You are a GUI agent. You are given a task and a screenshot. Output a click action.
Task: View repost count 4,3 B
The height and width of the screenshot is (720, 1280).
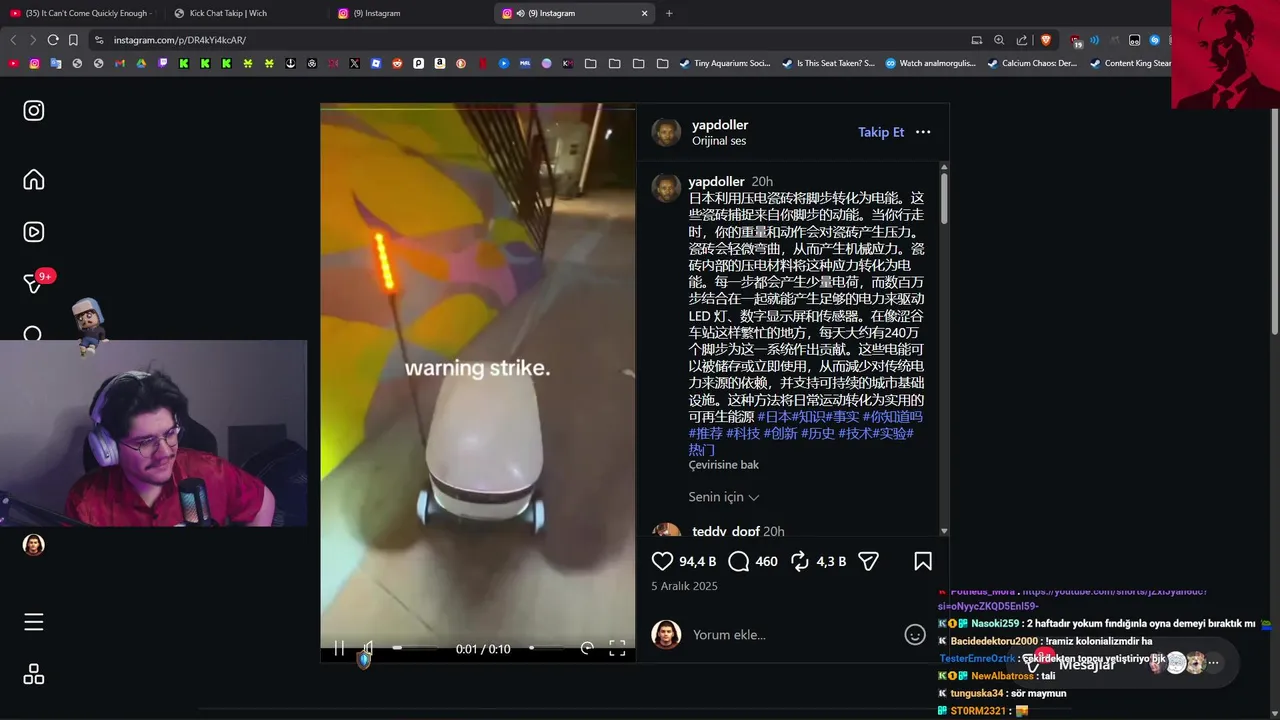click(831, 561)
